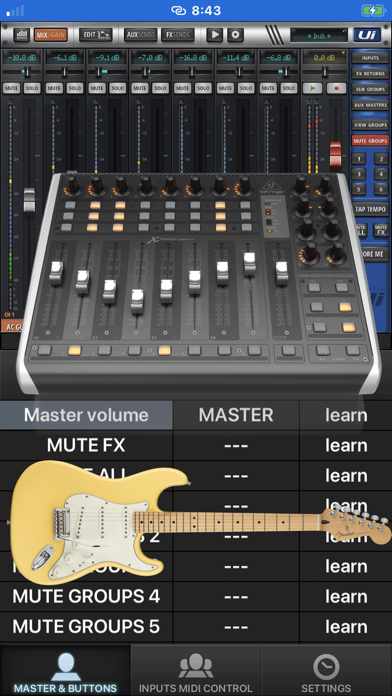Click the green play button on master strip
Viewport: 392px width, 696px height.
pos(314,88)
